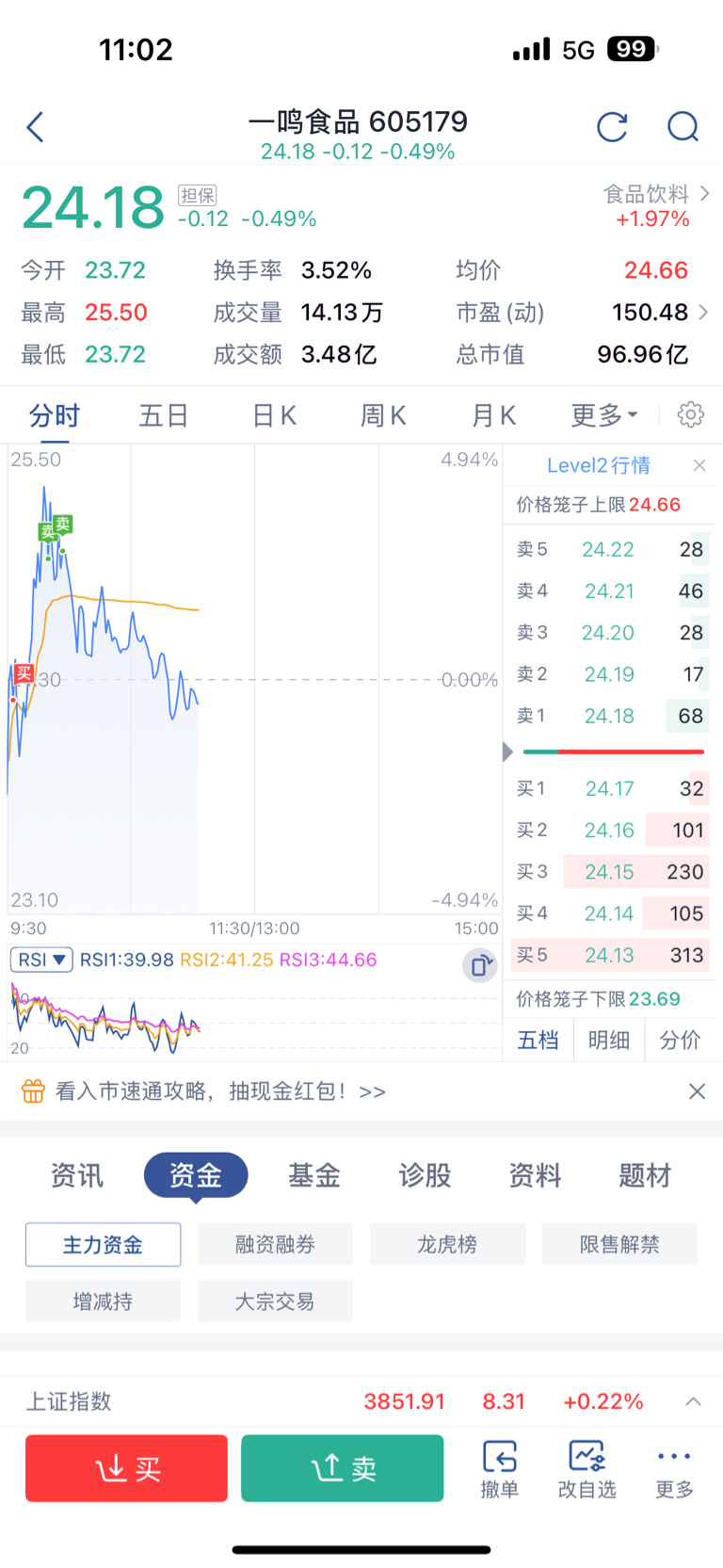Open 看入市速通攻略 promo link
The width and height of the screenshot is (723, 1568).
pos(220,1091)
